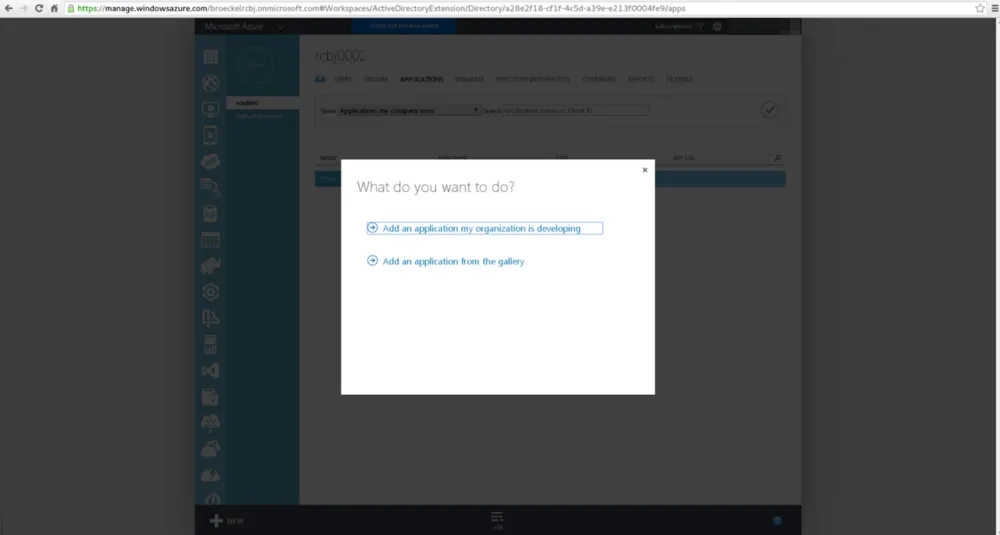
Task: Click the NEW plus button
Action: [x=227, y=521]
